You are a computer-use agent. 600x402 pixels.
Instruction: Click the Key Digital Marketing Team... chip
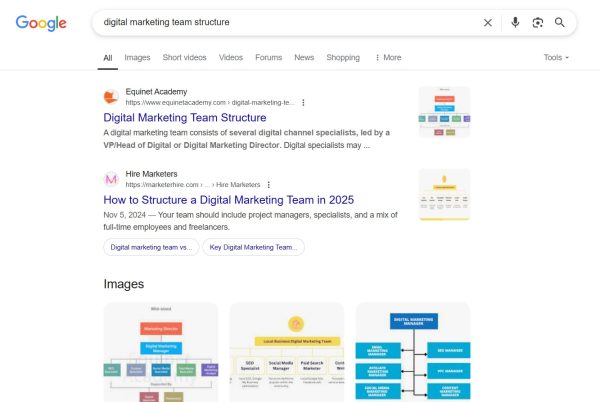pos(253,247)
